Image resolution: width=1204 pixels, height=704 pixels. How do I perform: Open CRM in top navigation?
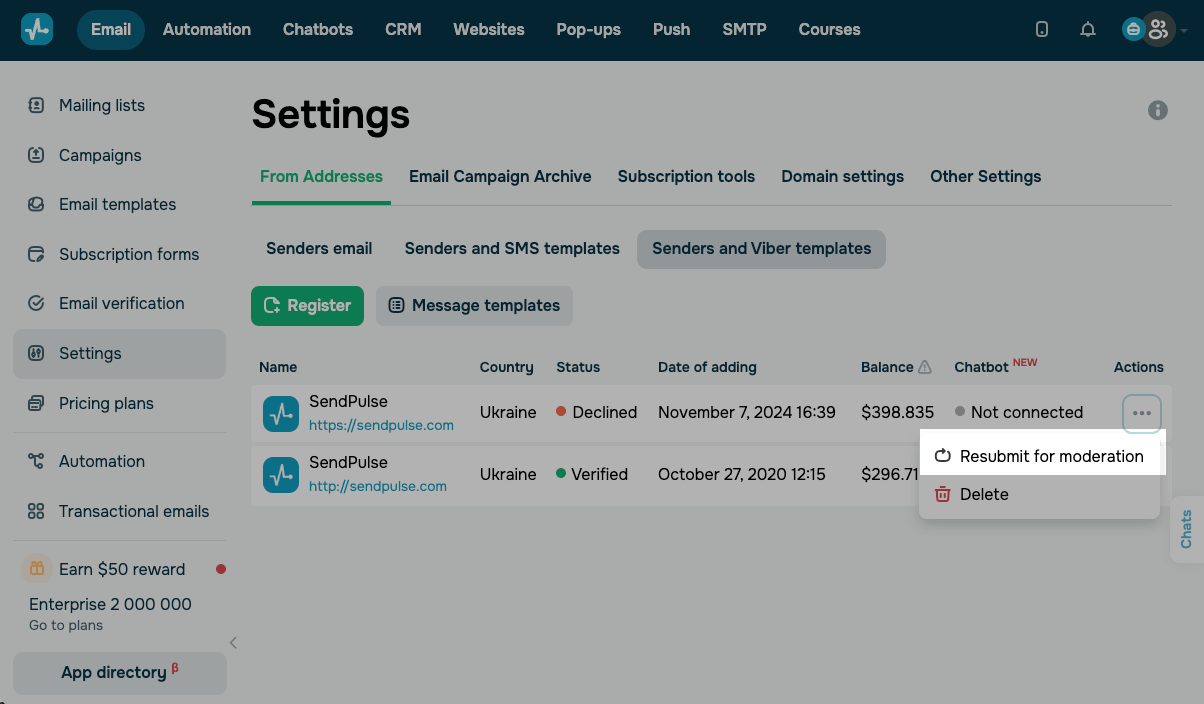click(403, 30)
